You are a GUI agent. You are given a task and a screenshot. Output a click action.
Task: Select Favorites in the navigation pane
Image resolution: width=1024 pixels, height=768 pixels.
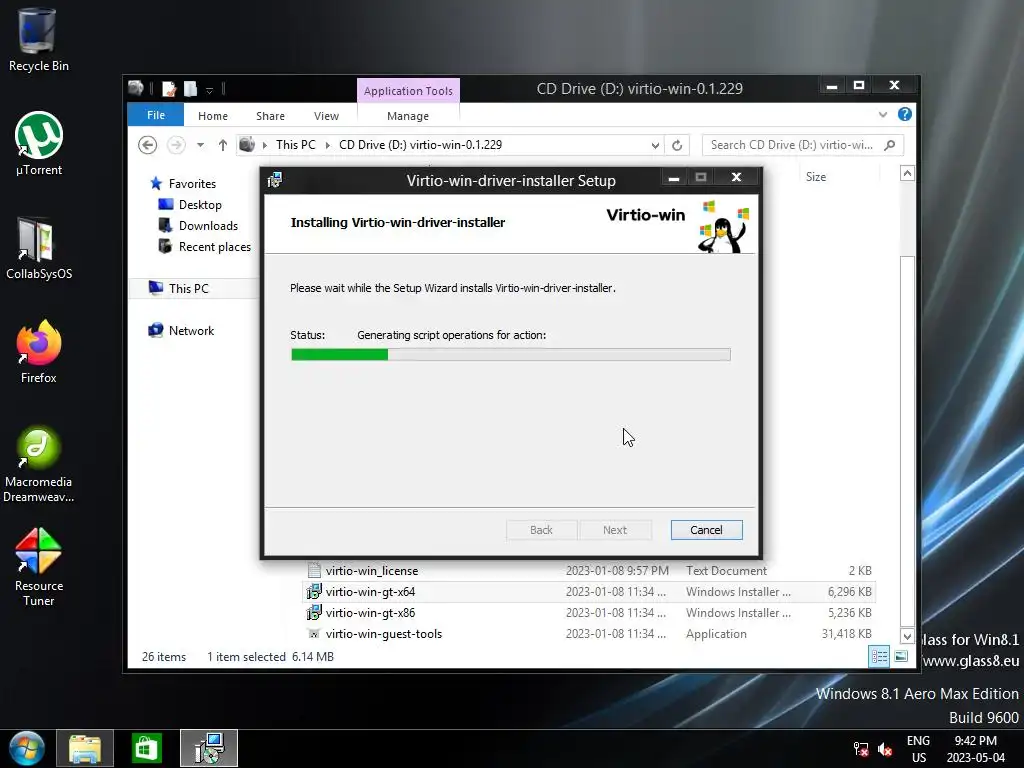click(191, 184)
